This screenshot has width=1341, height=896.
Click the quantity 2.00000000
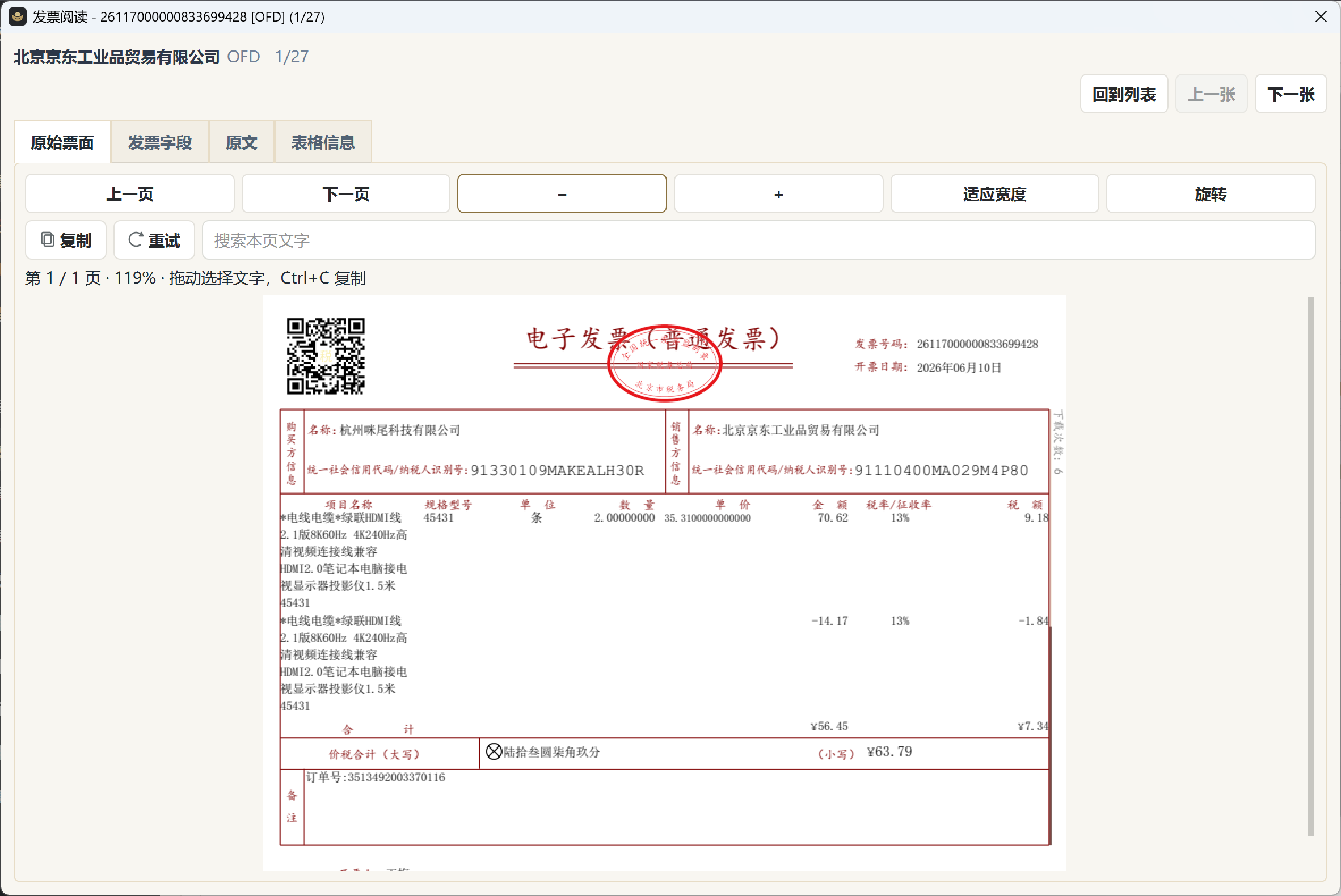(624, 518)
